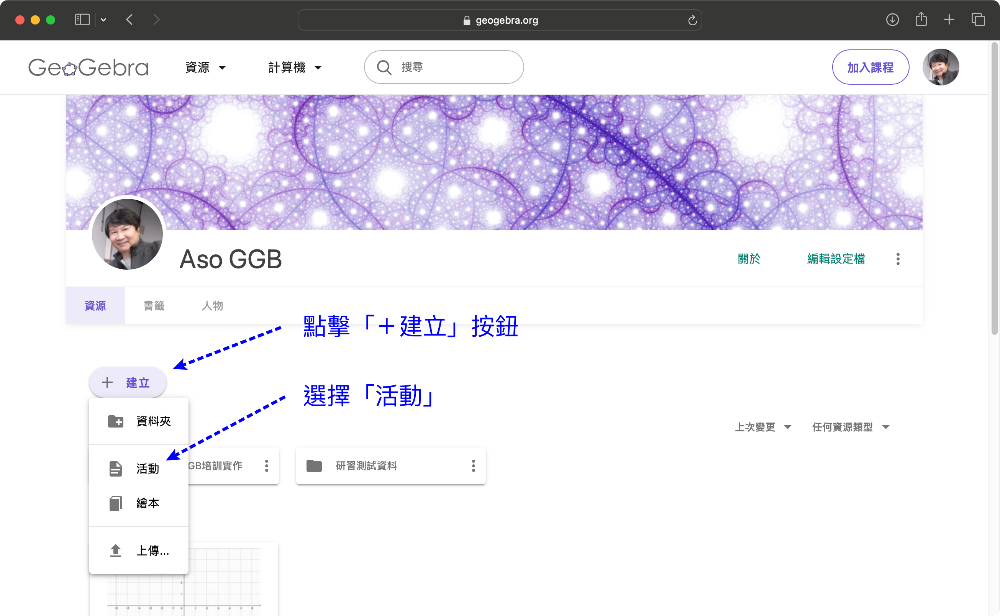Click the + 建立 button
This screenshot has width=1000, height=616.
[x=128, y=383]
